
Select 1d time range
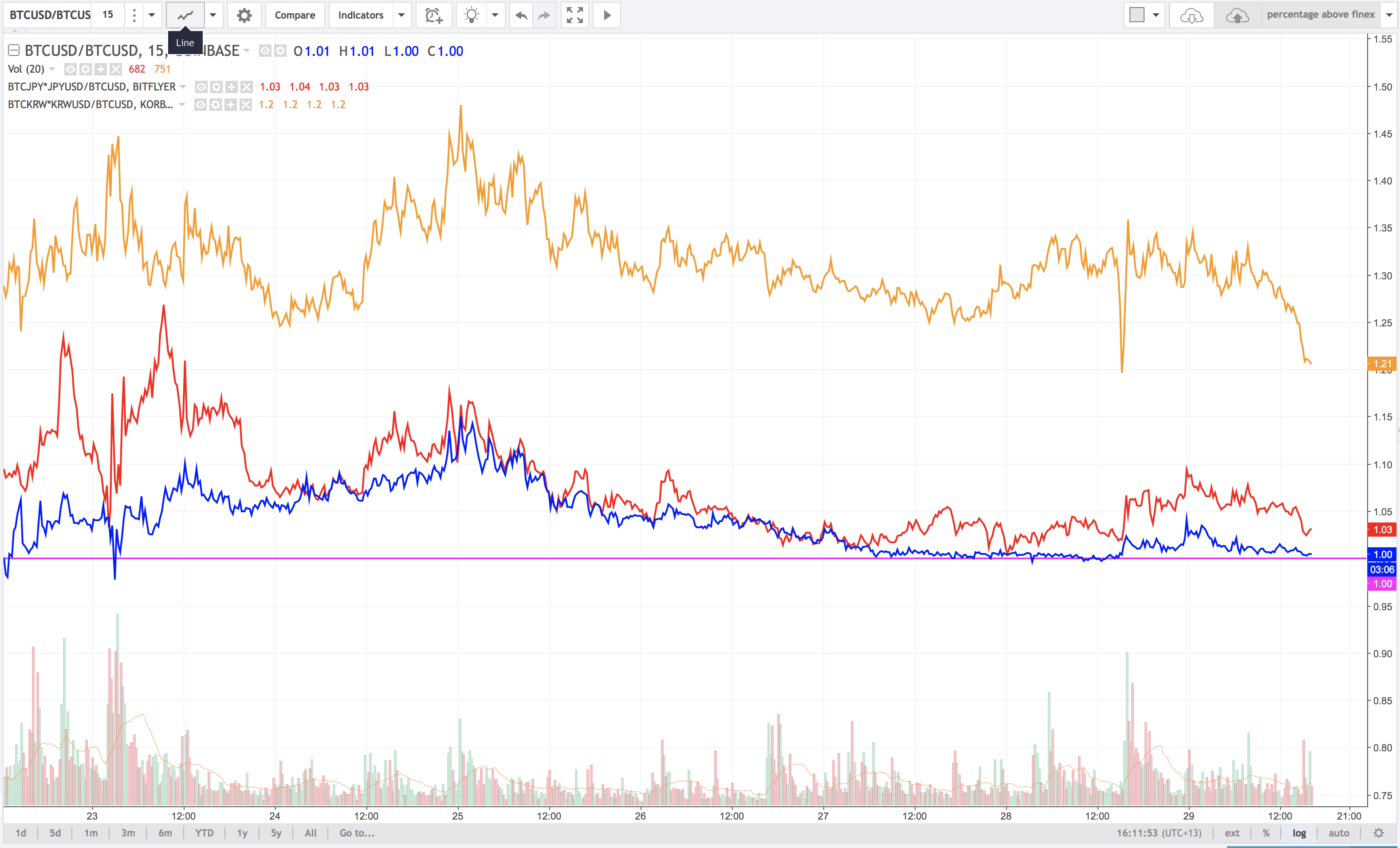tap(21, 832)
